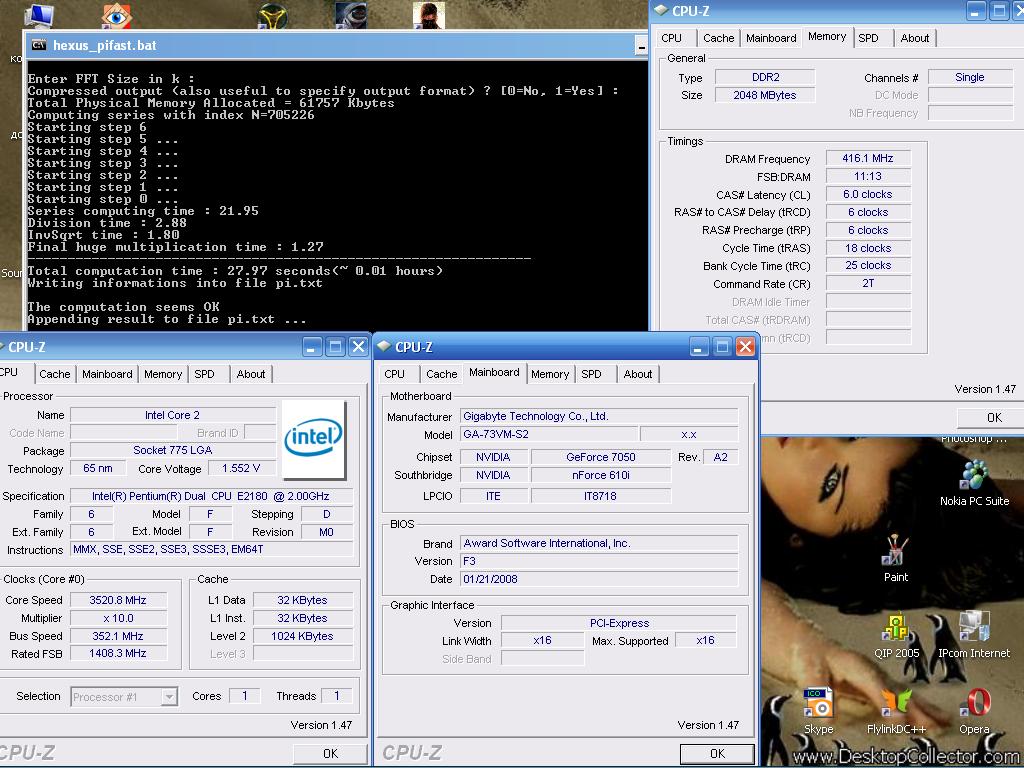
Task: Minimize the hexus_pifast.bat console window
Action: 640,46
